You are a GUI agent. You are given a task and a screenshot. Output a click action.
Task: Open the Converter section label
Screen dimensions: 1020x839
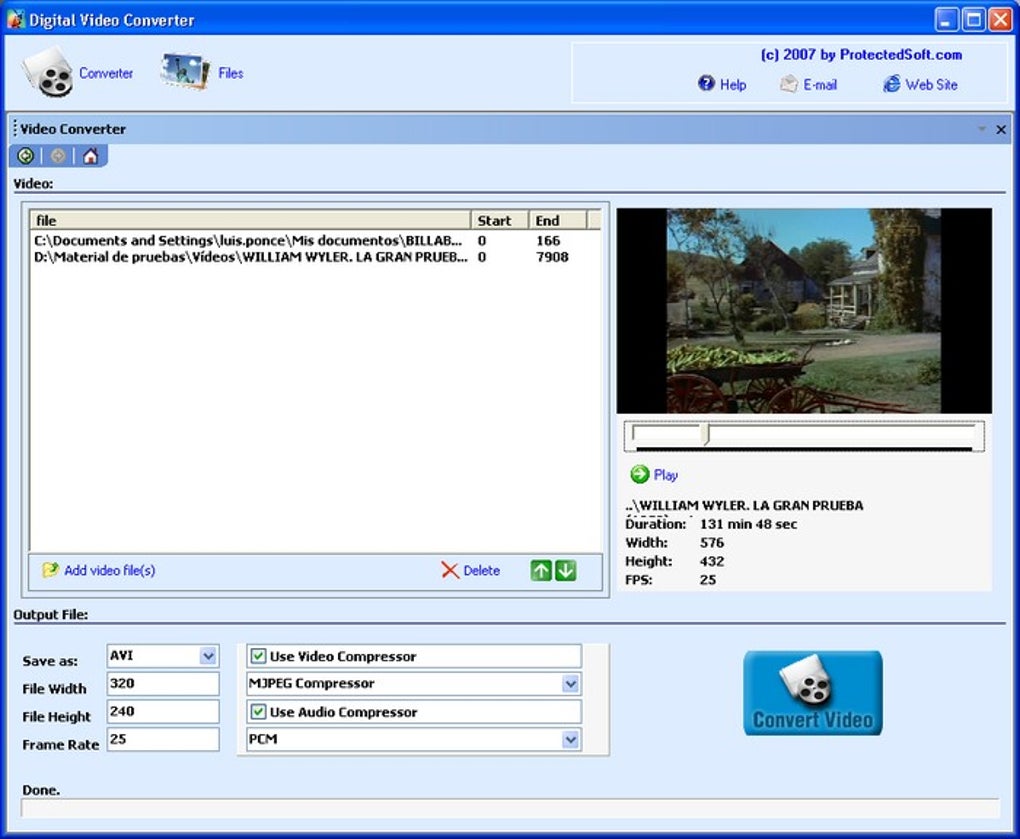(x=106, y=73)
